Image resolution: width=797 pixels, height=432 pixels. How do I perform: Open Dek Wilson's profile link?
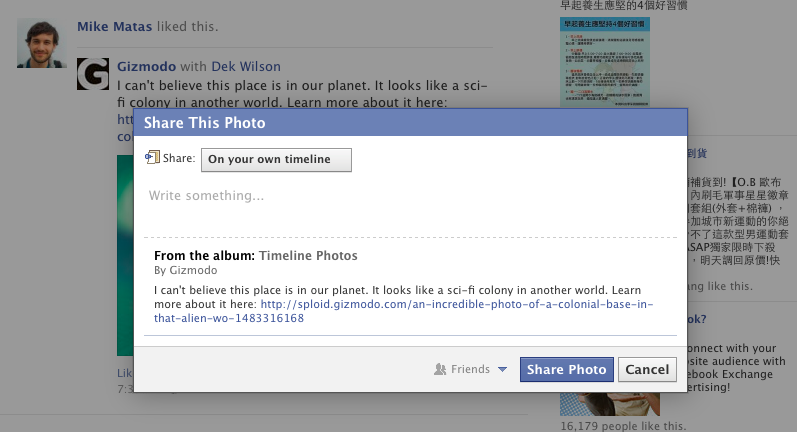click(x=246, y=67)
